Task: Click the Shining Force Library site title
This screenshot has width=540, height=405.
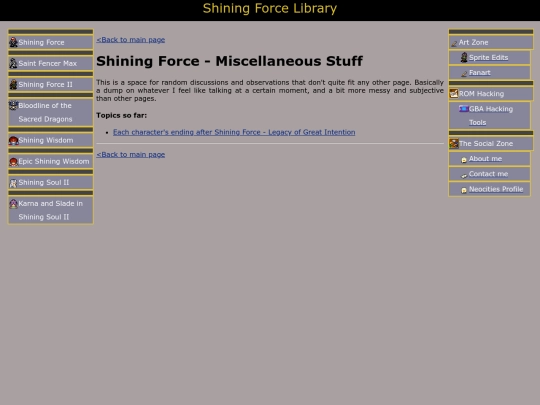Action: pyautogui.click(x=270, y=8)
